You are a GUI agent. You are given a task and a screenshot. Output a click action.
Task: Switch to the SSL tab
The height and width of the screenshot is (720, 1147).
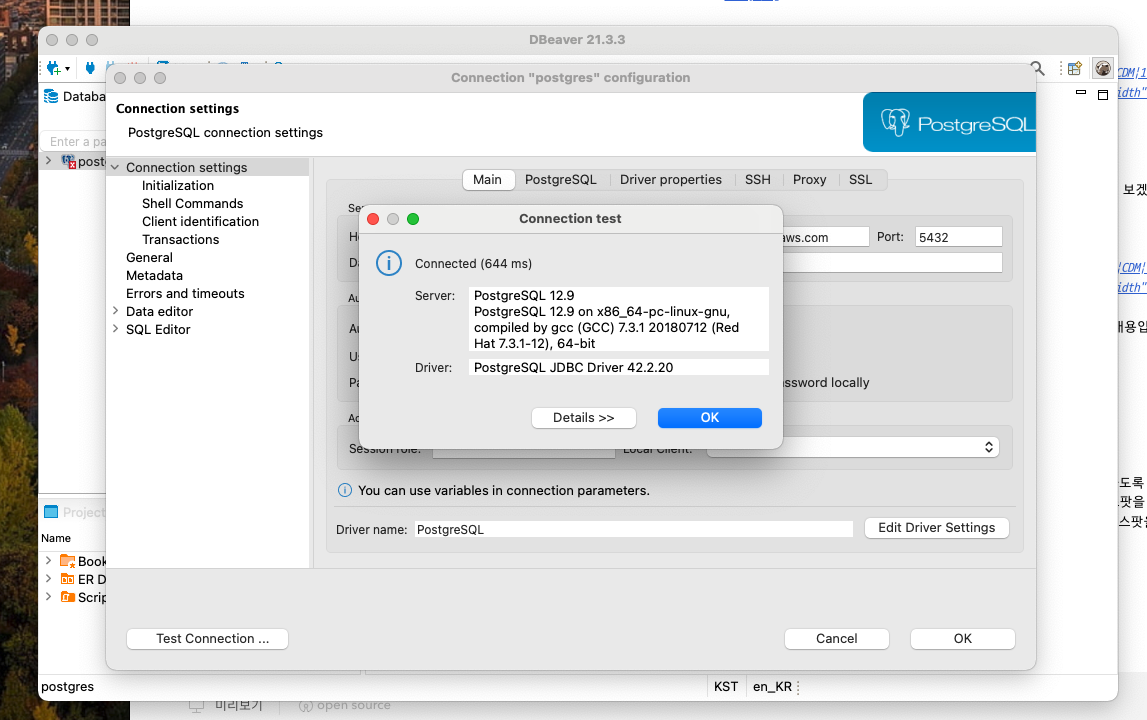(x=860, y=180)
